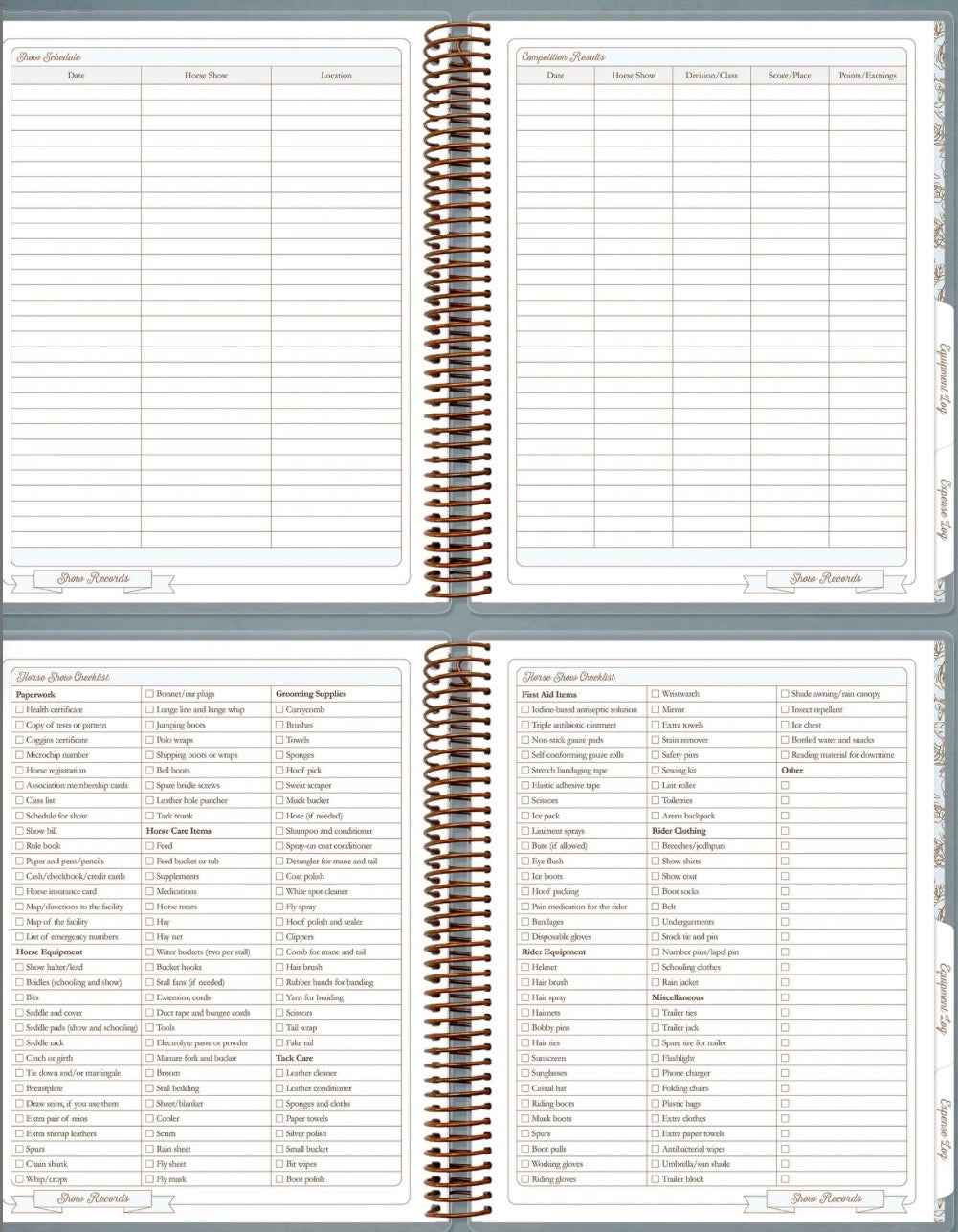Tick the Fake tail checkbox
Screen dimensions: 958x1232
pos(279,1042)
